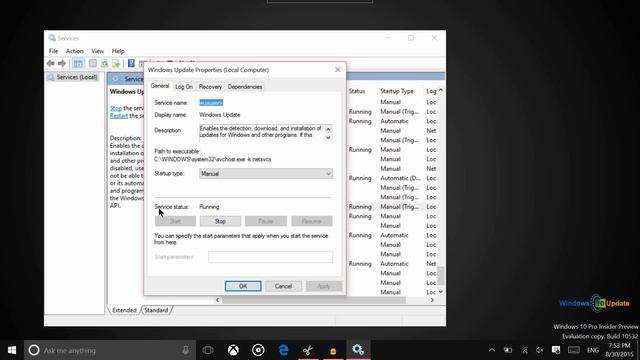Open the Action menu in Services

(x=75, y=51)
